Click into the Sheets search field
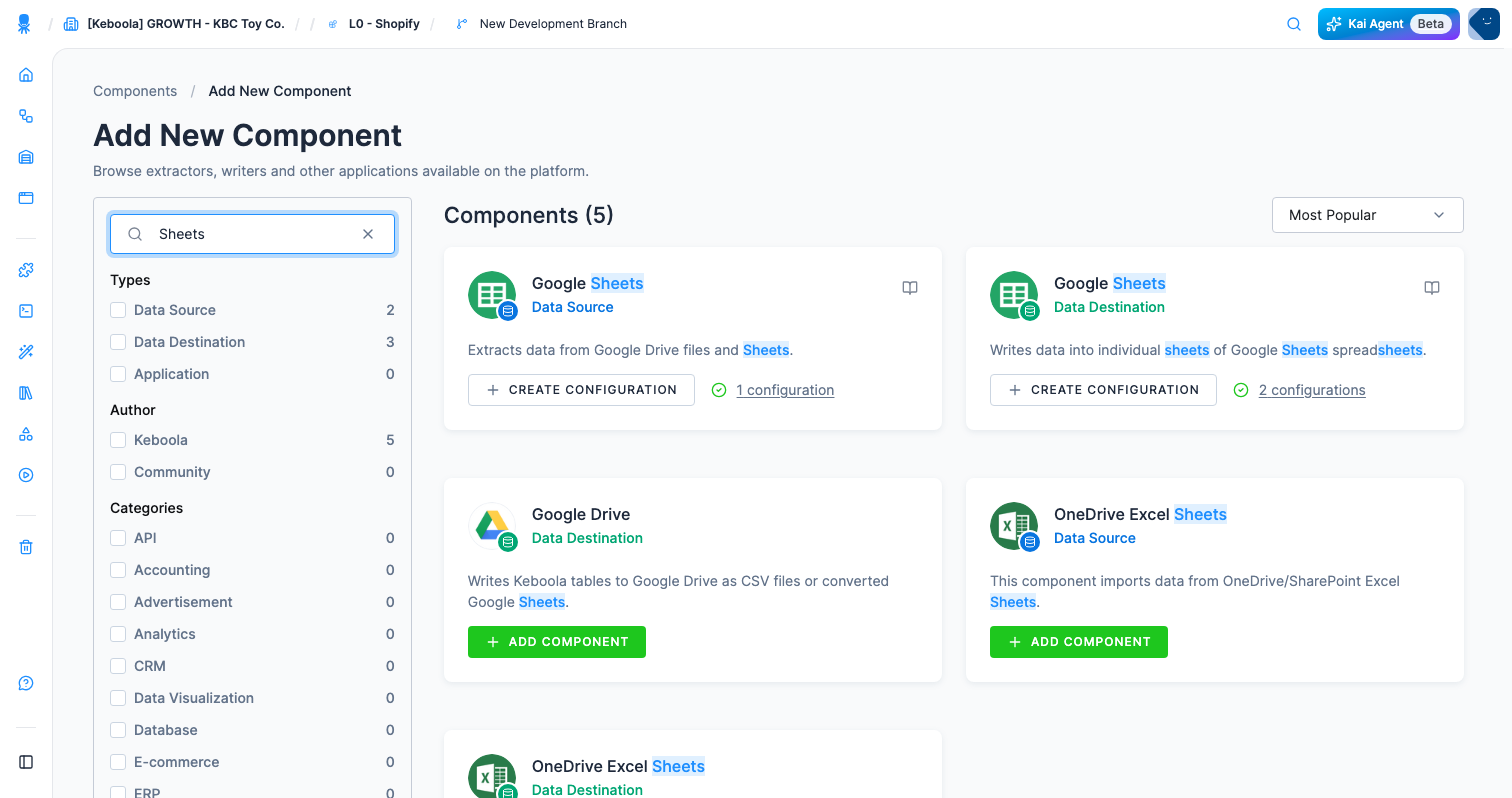The width and height of the screenshot is (1512, 798). tap(252, 234)
